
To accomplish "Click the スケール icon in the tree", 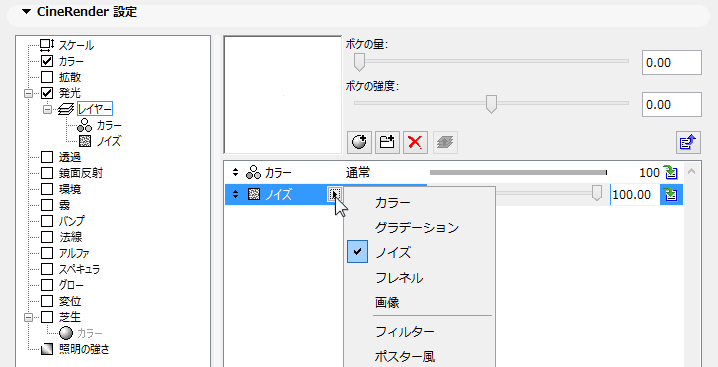I will (47, 45).
